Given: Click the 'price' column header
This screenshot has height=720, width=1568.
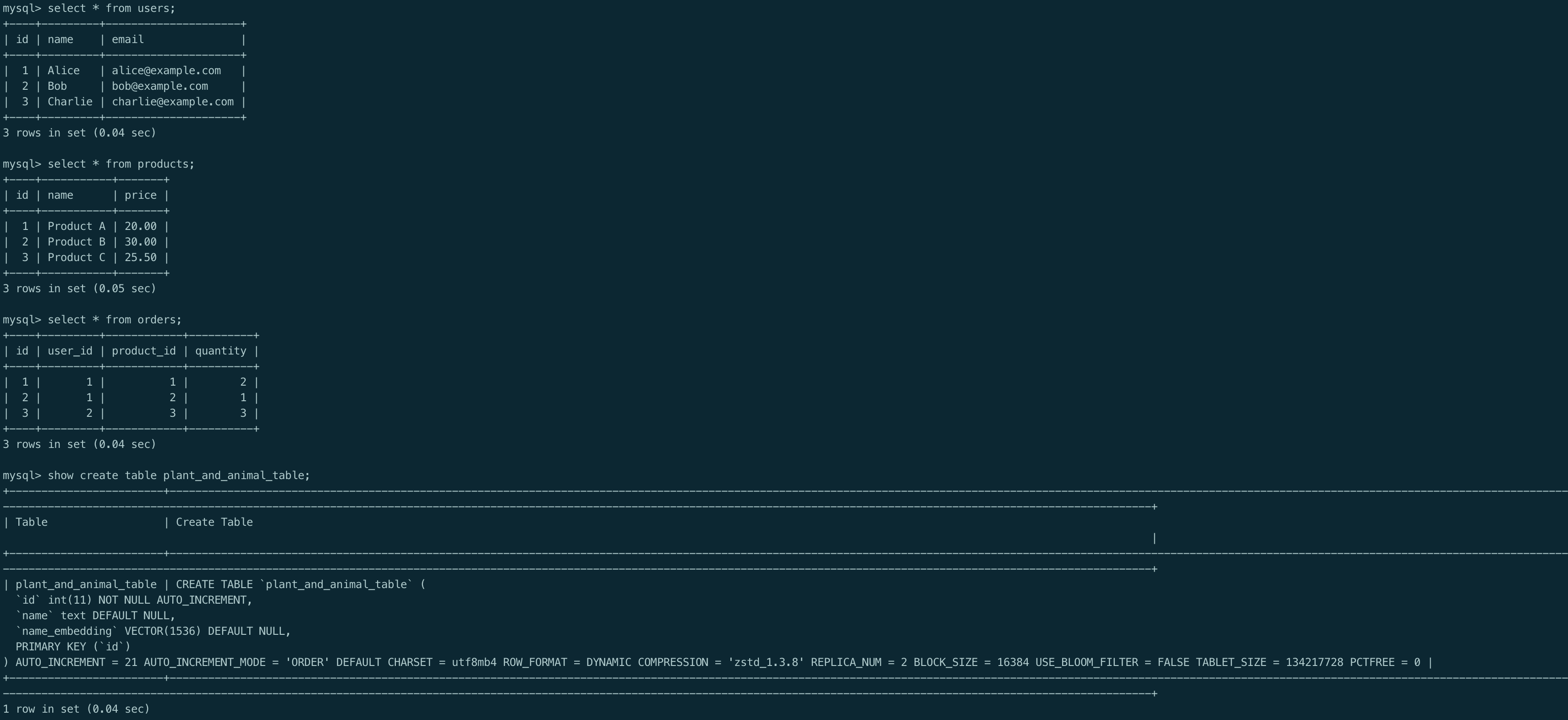Looking at the screenshot, I should [x=140, y=196].
